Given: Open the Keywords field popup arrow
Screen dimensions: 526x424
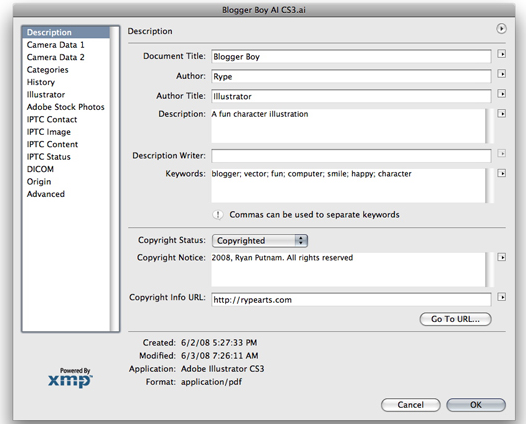Looking at the screenshot, I should (502, 173).
